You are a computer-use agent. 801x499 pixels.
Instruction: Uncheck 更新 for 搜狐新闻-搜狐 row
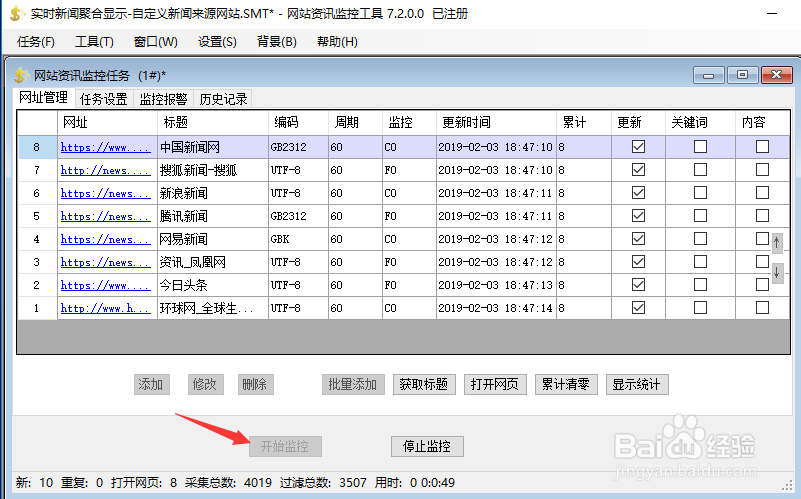pos(638,170)
